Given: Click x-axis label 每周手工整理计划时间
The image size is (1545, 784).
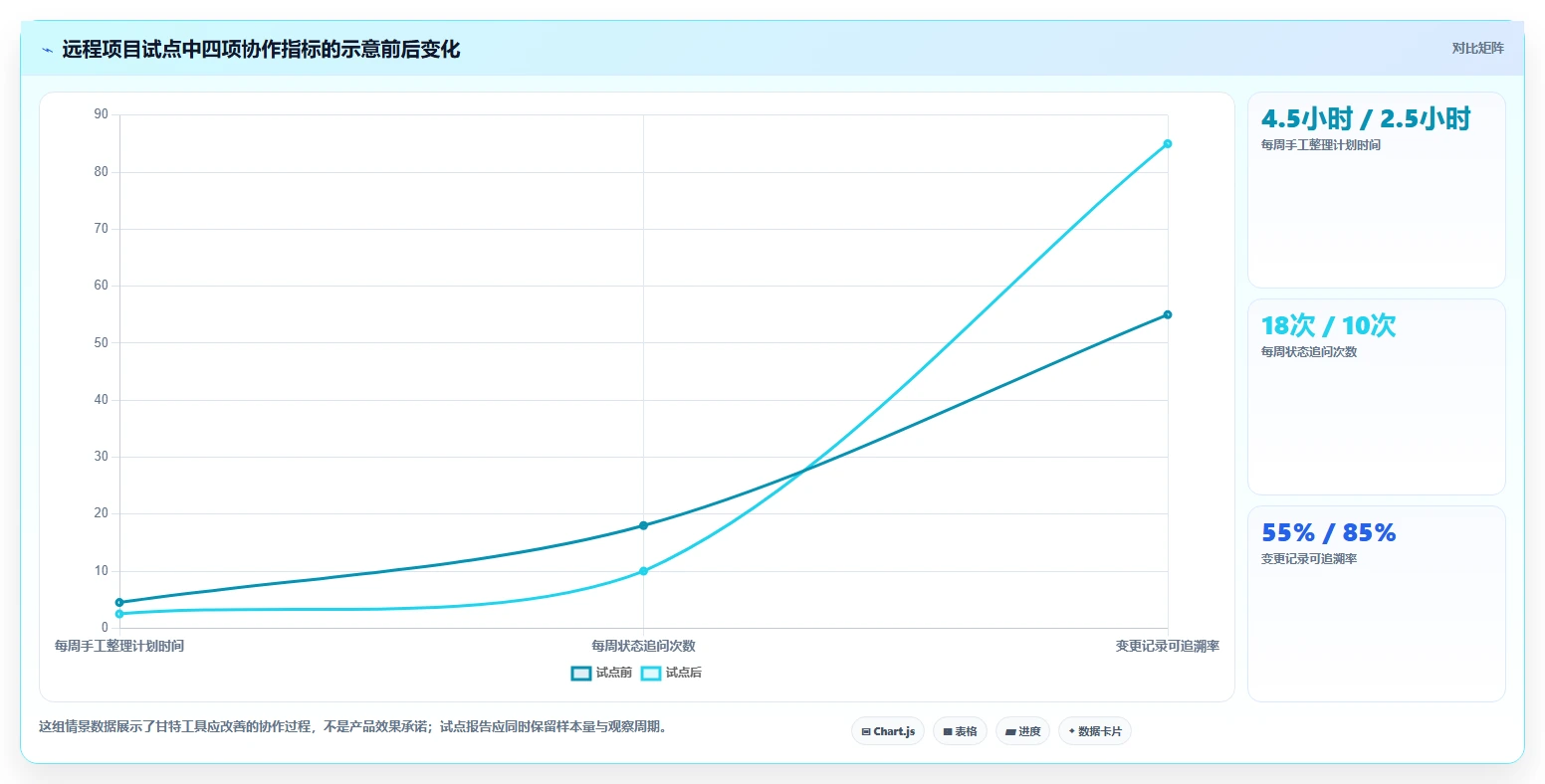Looking at the screenshot, I should 119,646.
